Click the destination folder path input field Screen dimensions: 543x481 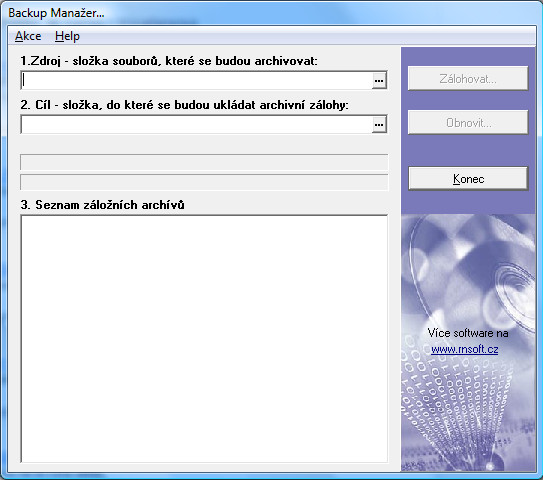(196, 124)
